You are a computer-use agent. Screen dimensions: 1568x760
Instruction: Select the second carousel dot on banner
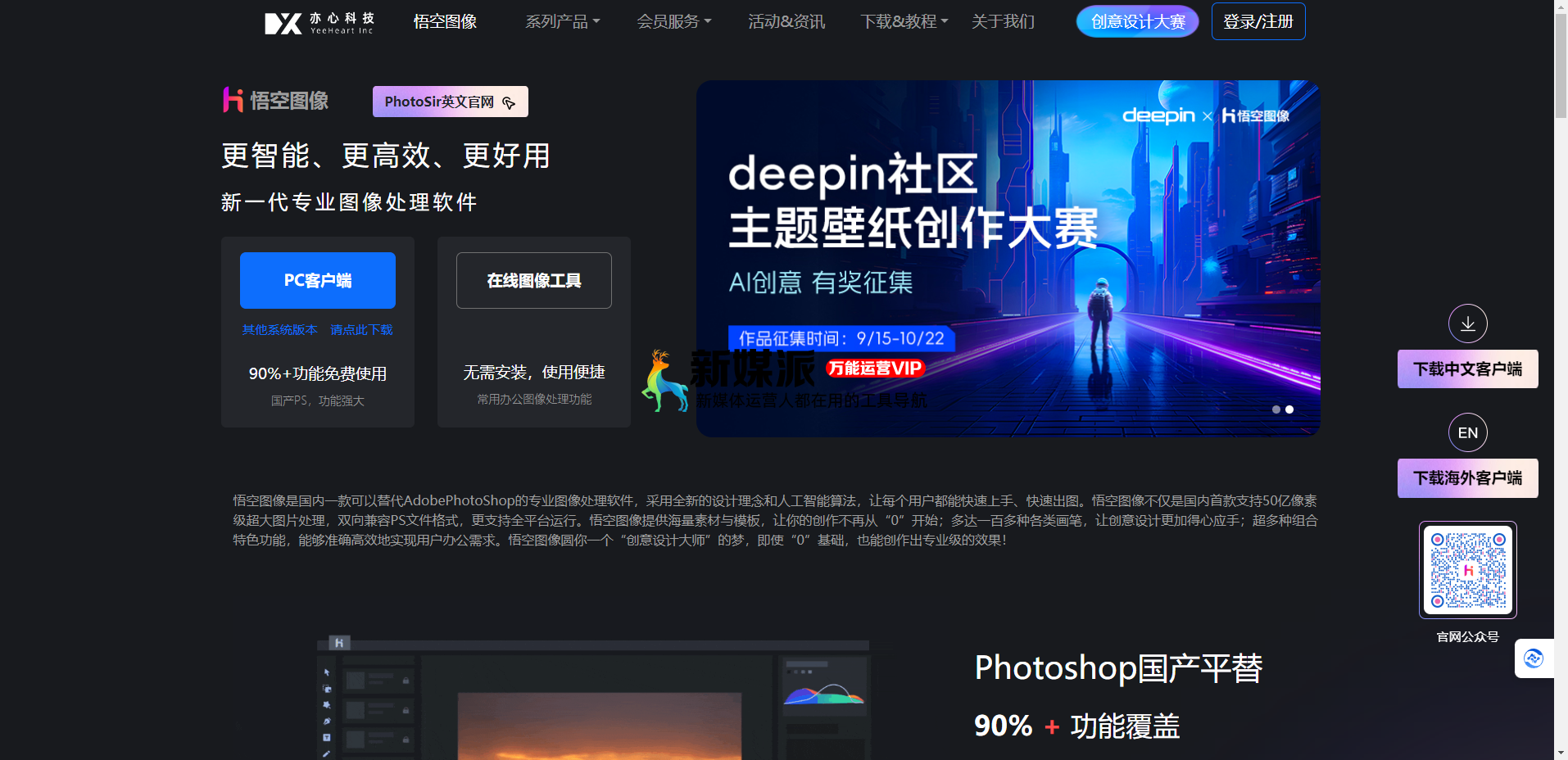pos(1289,409)
